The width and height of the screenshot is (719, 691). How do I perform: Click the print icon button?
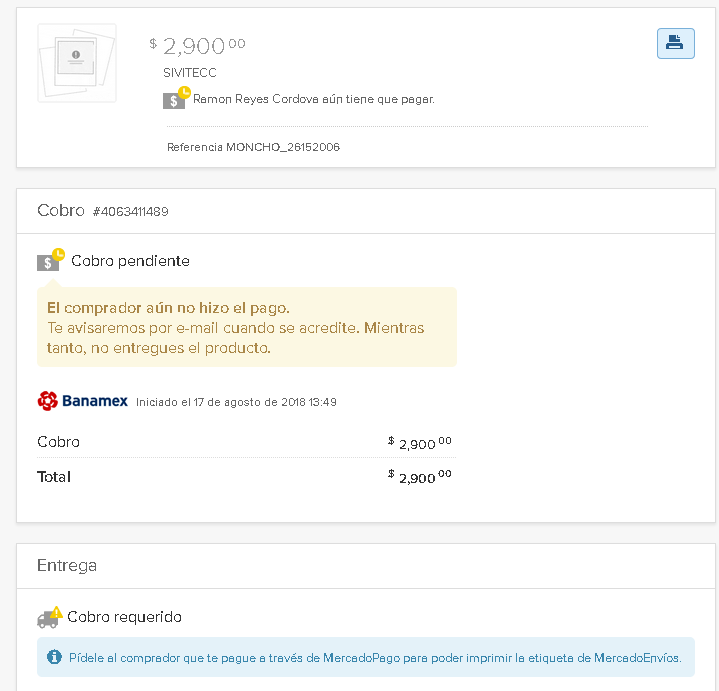(x=675, y=43)
